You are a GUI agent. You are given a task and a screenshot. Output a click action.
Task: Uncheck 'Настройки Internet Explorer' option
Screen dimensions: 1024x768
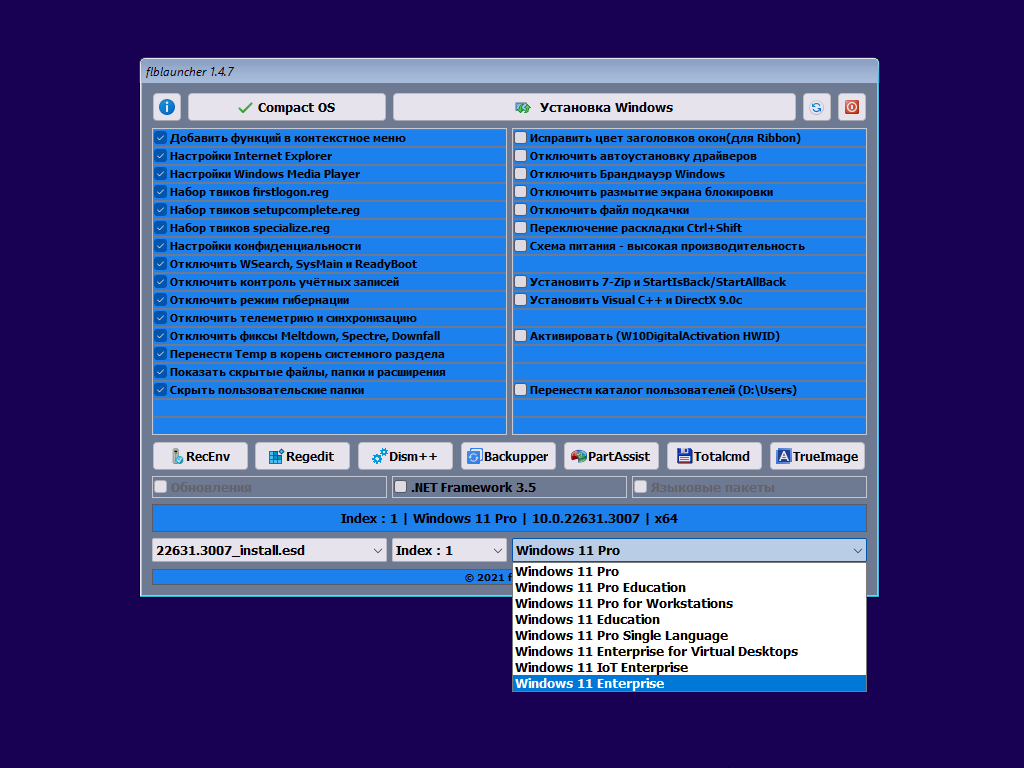pyautogui.click(x=160, y=156)
